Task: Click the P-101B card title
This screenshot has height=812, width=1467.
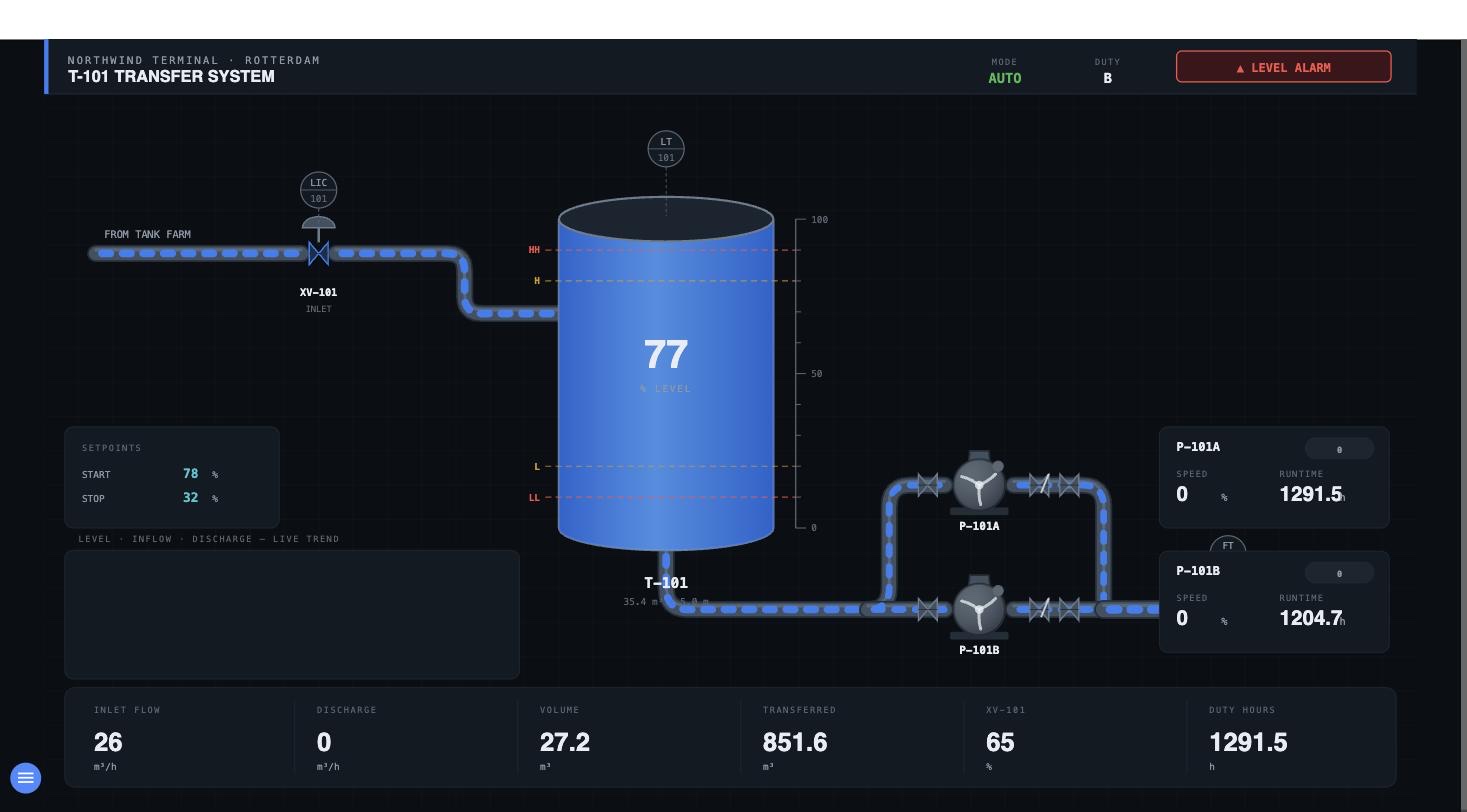Action: point(1198,571)
